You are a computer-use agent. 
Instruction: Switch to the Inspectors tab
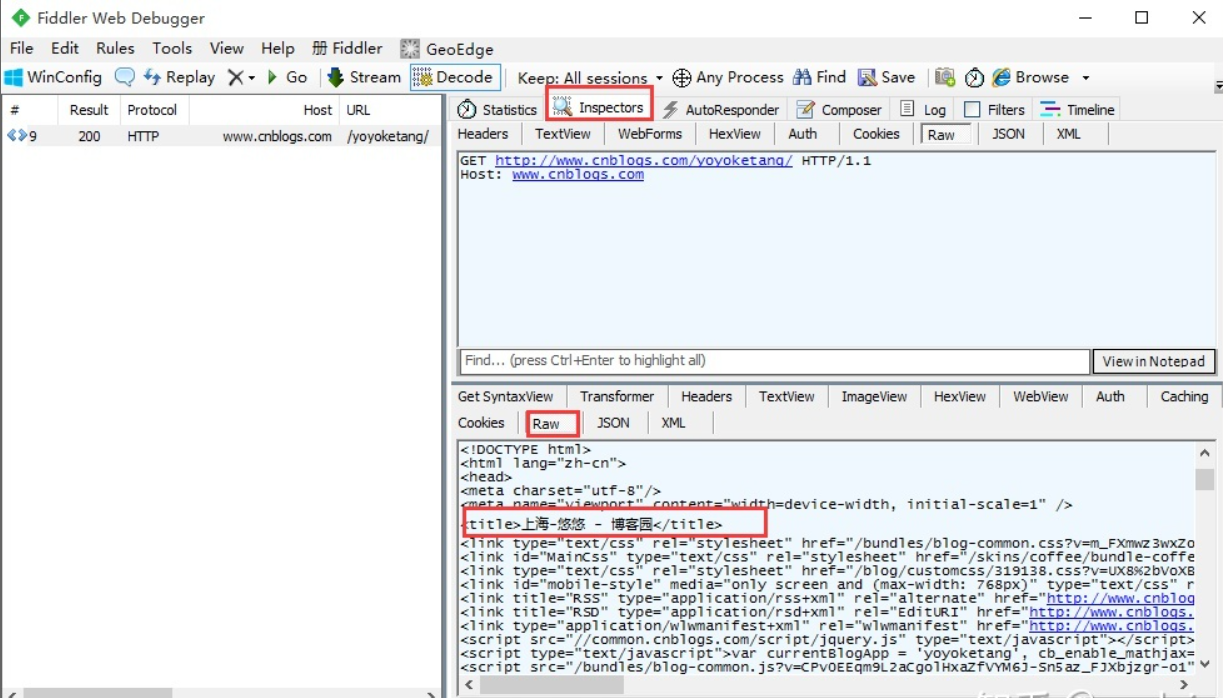[x=599, y=107]
